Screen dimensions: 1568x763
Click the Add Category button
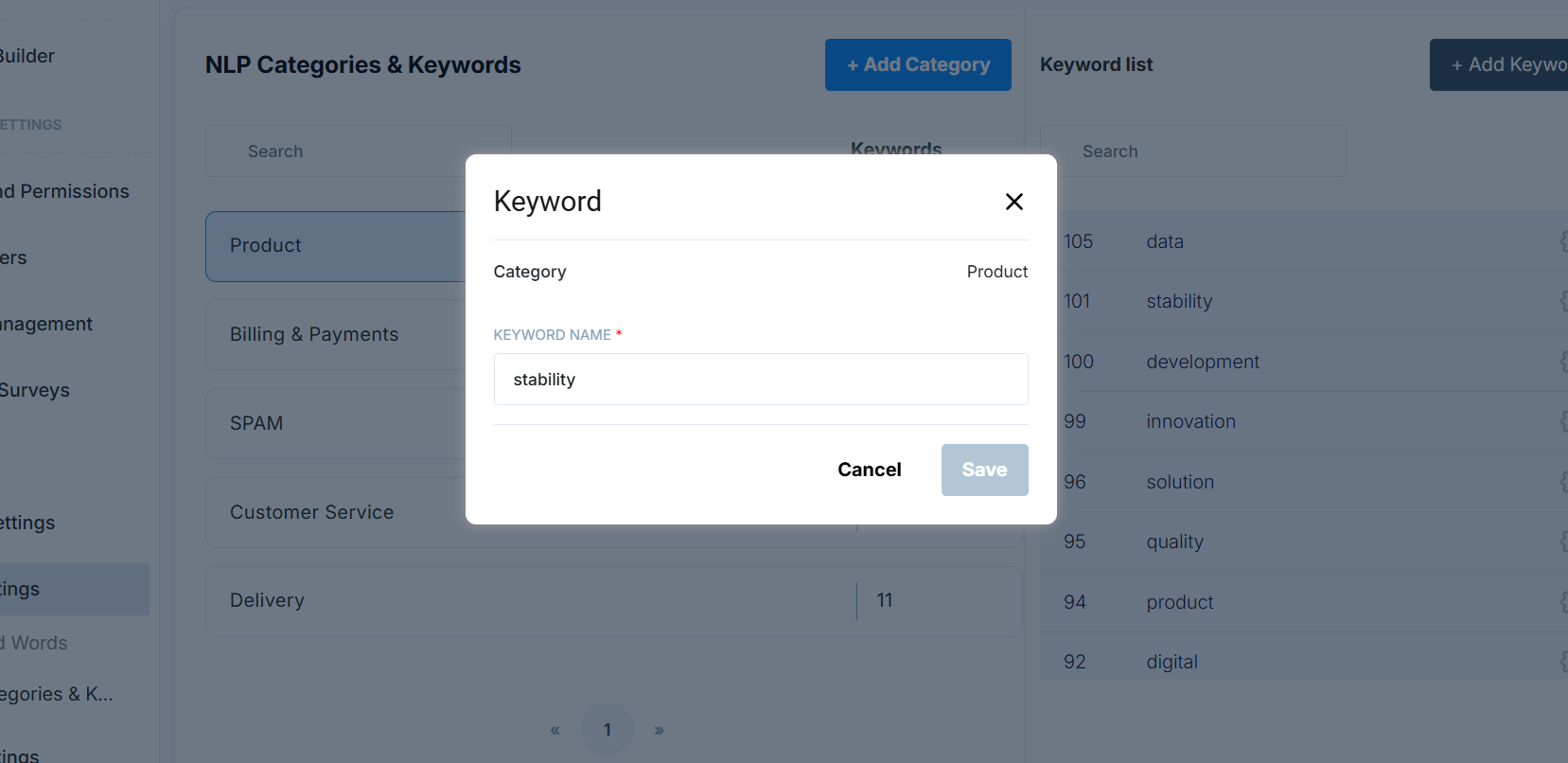tap(918, 65)
